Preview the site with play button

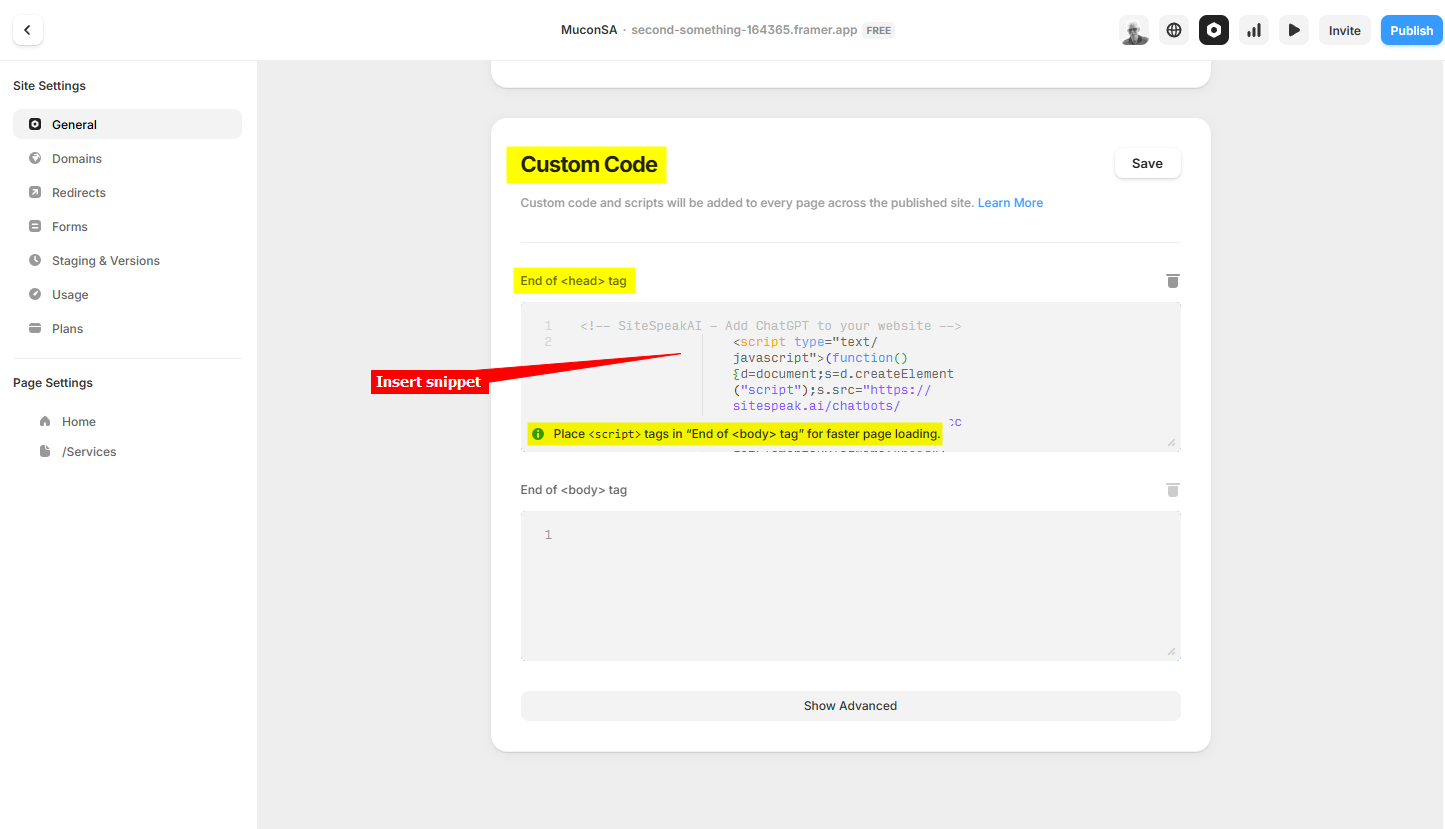coord(1294,31)
